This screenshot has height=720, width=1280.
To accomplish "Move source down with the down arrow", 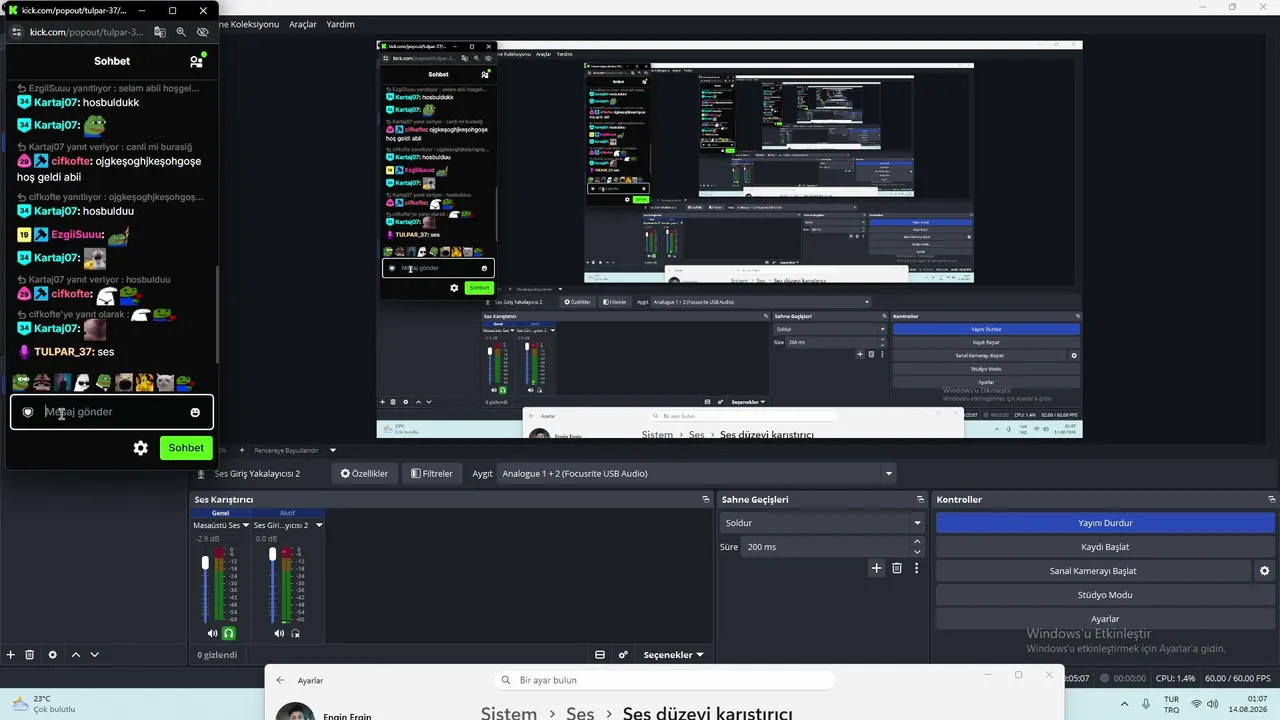I will click(x=95, y=655).
